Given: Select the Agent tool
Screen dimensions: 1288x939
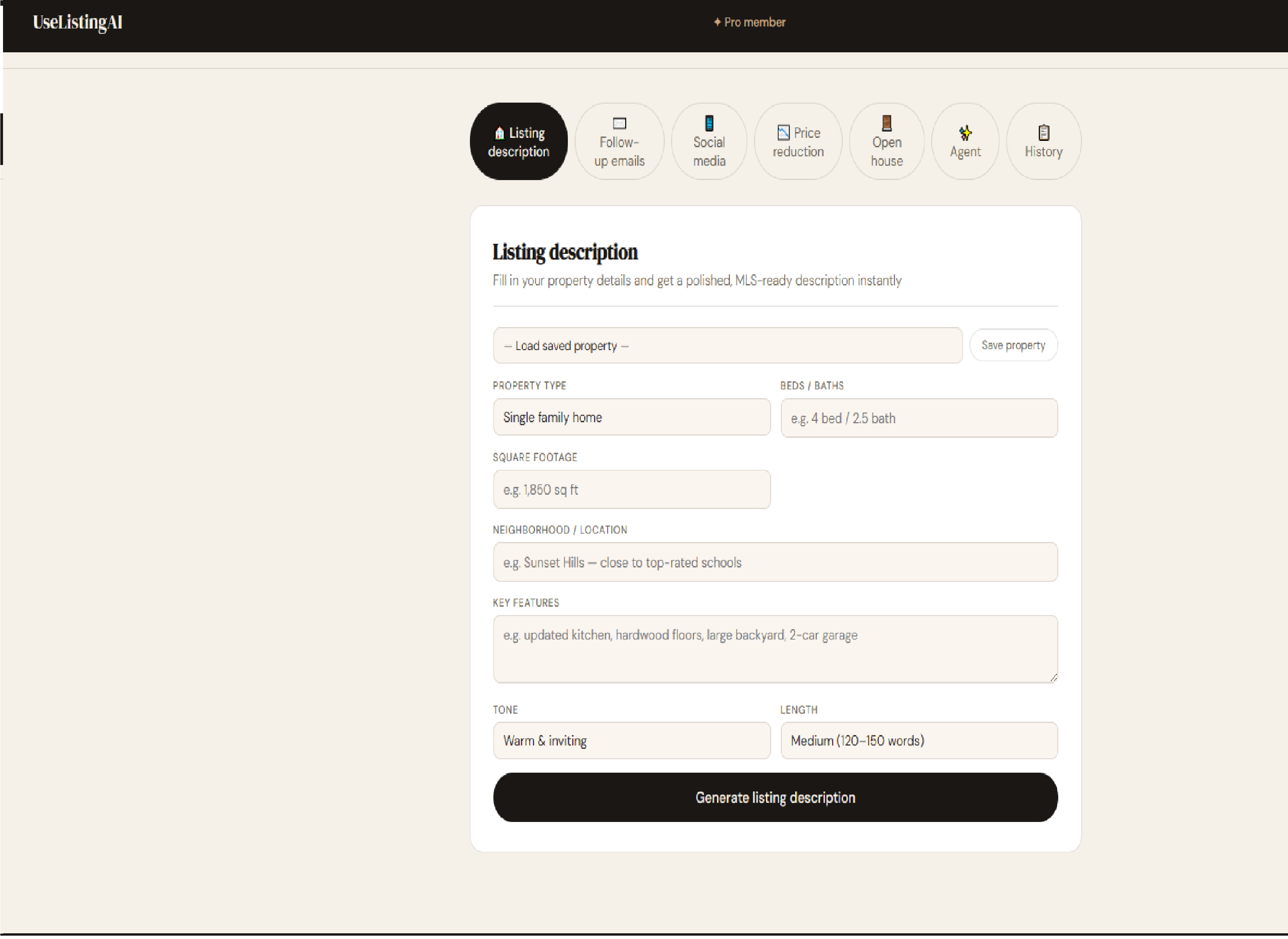Looking at the screenshot, I should point(965,141).
